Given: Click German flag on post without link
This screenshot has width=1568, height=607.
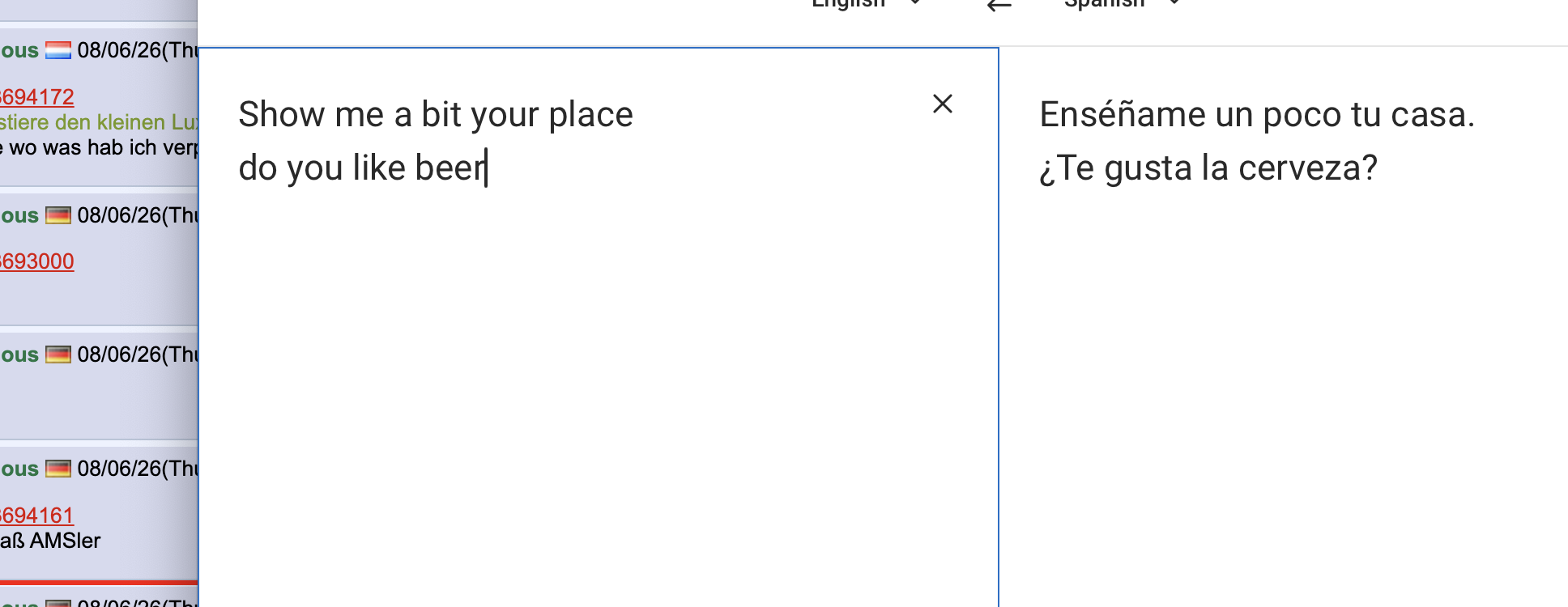Looking at the screenshot, I should [58, 355].
